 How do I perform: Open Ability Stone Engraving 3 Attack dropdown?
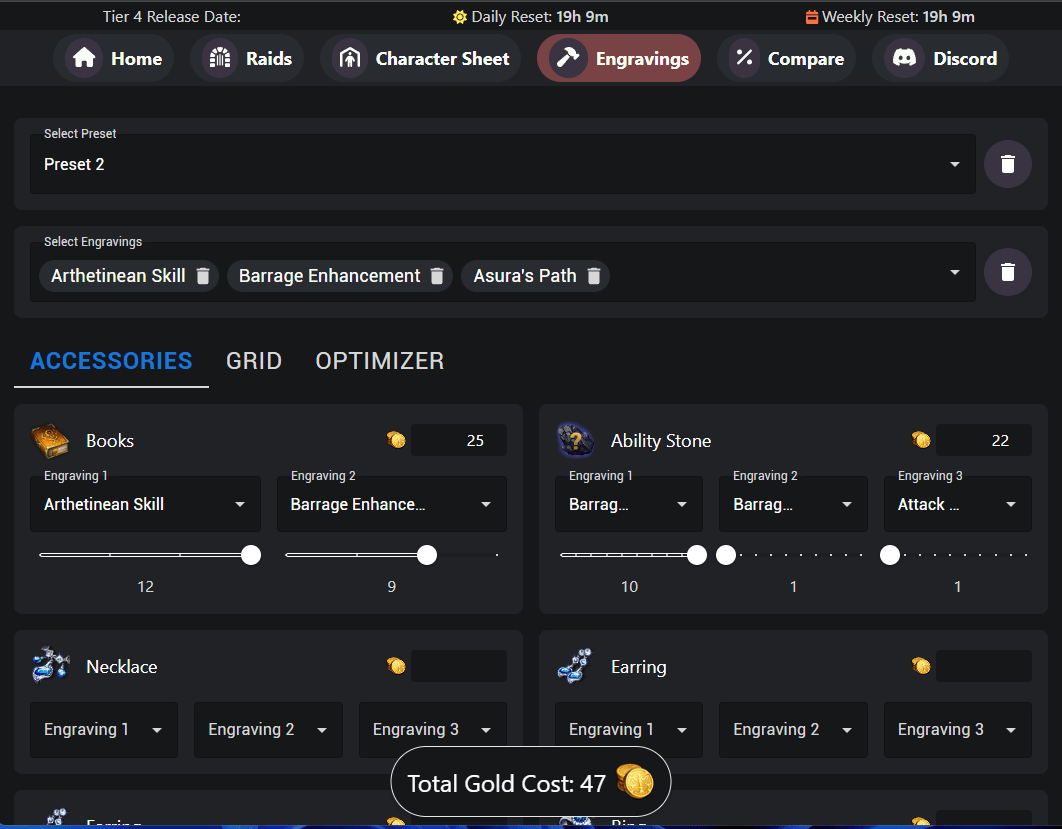957,505
